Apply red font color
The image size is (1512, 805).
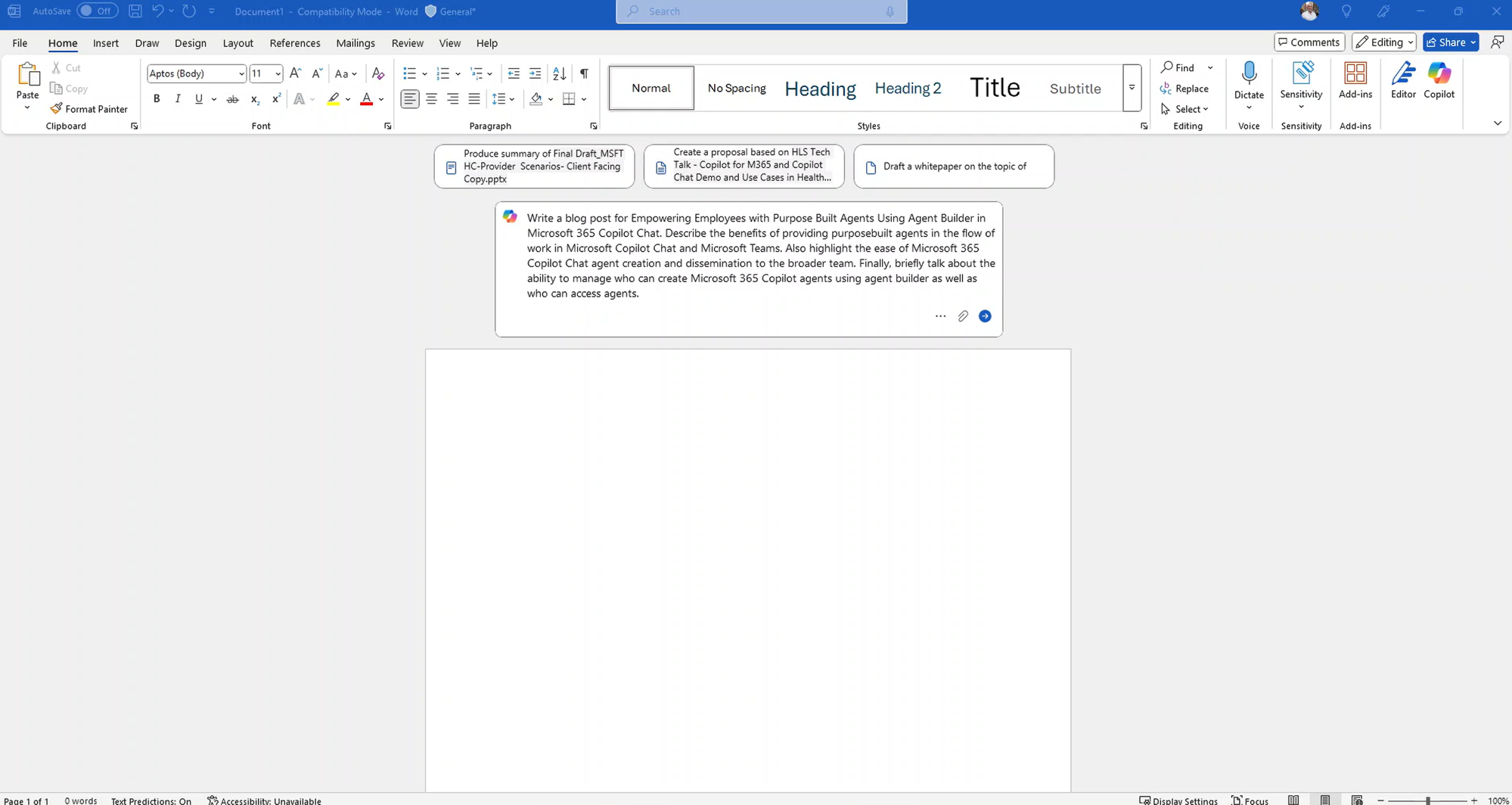point(366,99)
